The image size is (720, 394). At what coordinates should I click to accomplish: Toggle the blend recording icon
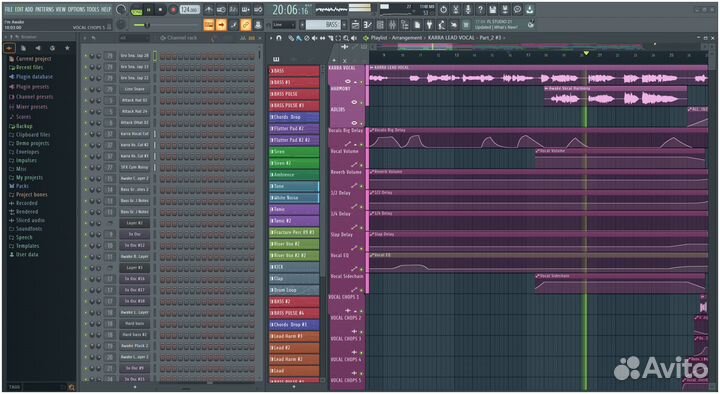coord(246,10)
